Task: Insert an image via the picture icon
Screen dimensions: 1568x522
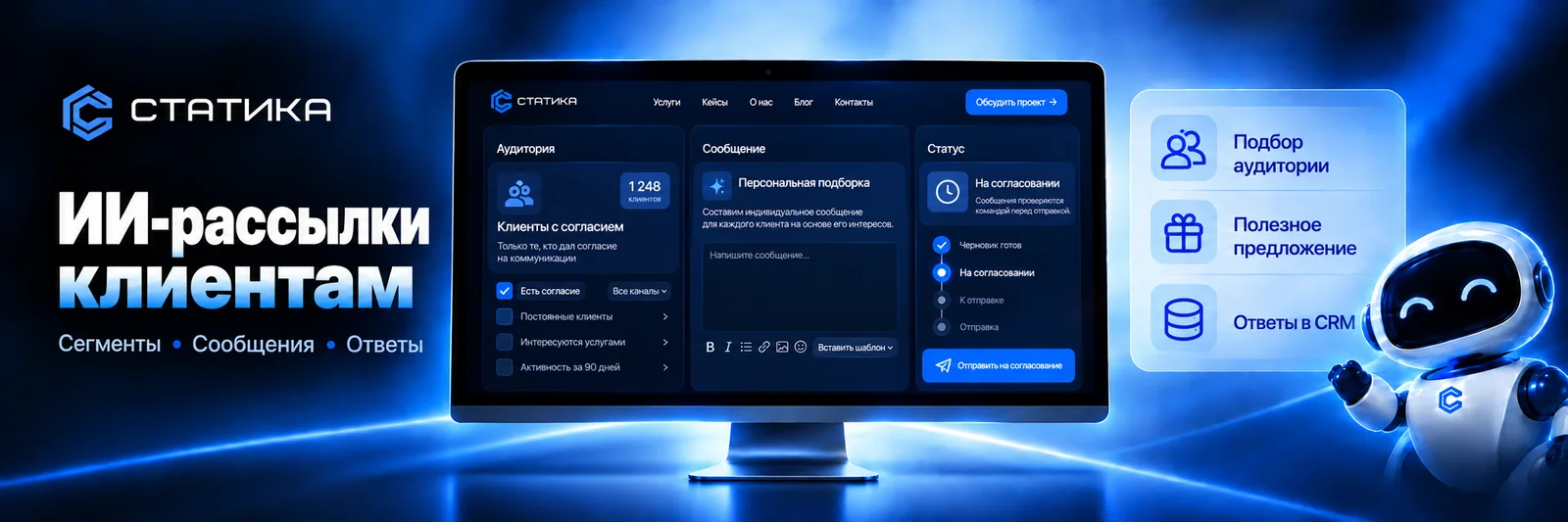Action: (782, 347)
